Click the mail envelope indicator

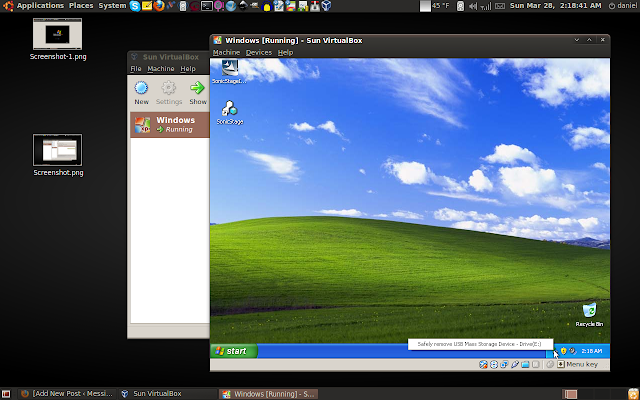click(500, 6)
